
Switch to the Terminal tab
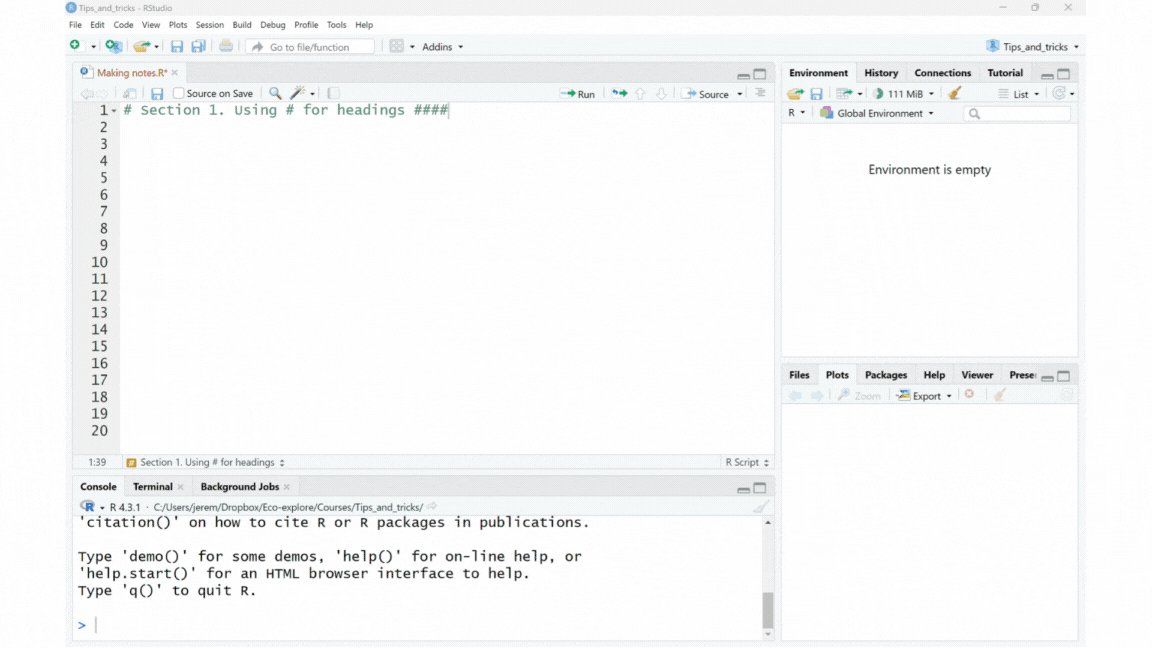pos(152,486)
